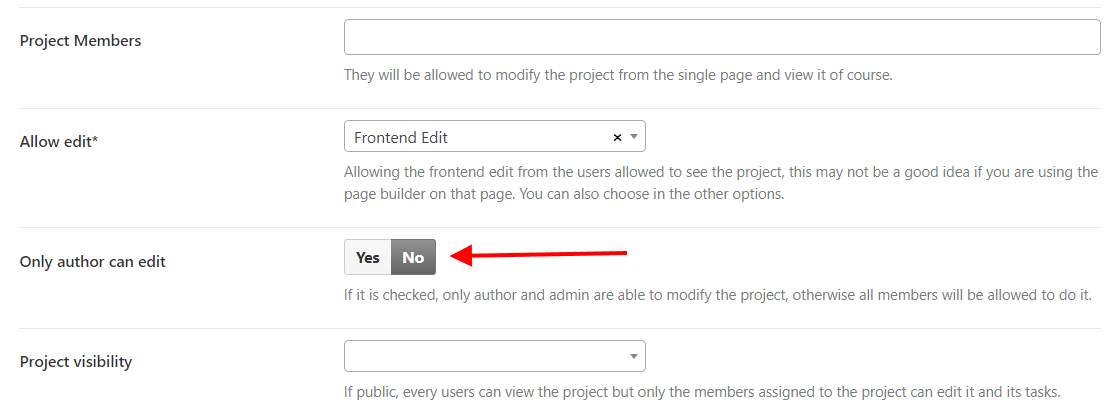
Task: Click the 'If it is checked' help text
Action: tap(716, 295)
